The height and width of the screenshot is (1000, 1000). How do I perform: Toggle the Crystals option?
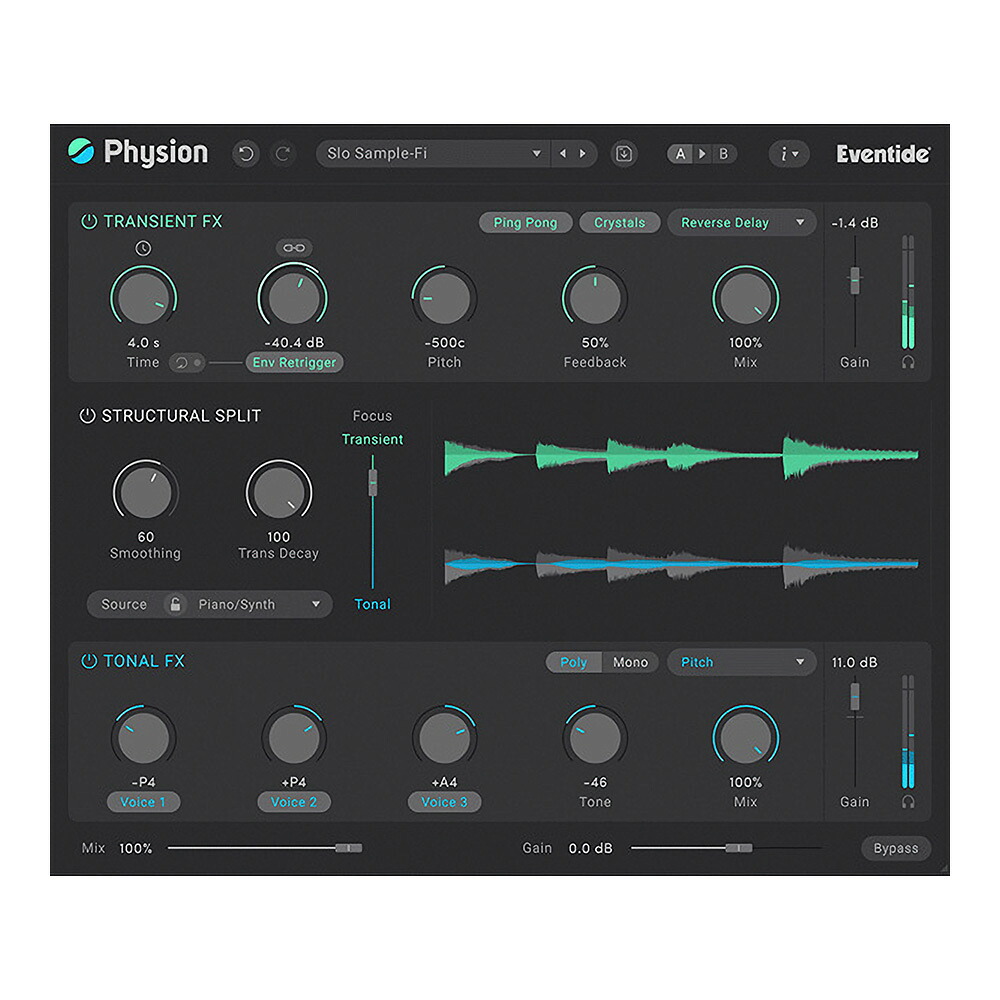[x=620, y=223]
